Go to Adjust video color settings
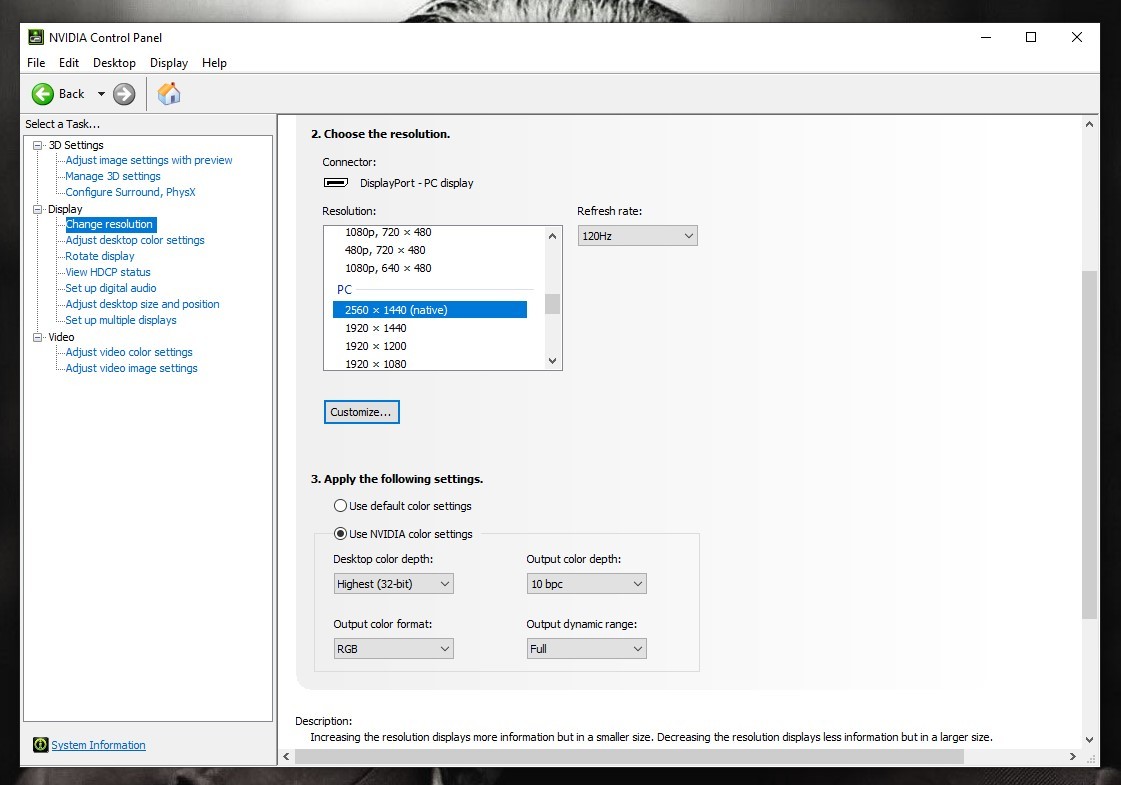This screenshot has width=1121, height=785. pos(129,352)
